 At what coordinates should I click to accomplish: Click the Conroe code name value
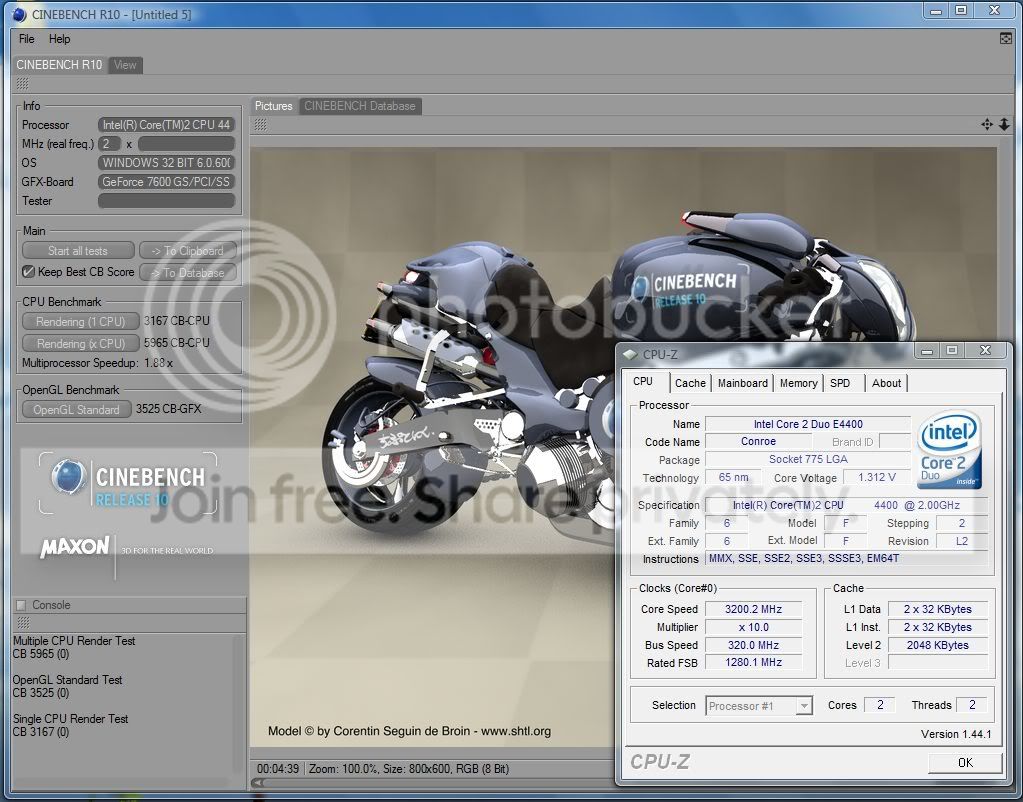click(x=758, y=442)
